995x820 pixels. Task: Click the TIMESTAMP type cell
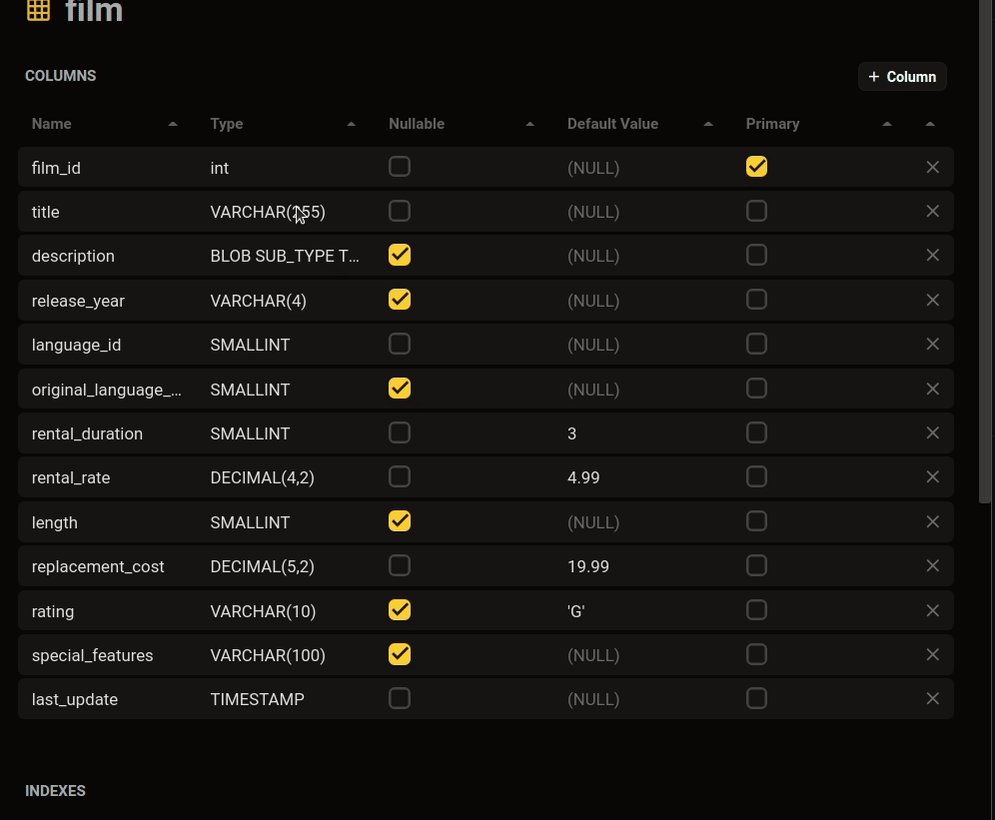tap(257, 699)
